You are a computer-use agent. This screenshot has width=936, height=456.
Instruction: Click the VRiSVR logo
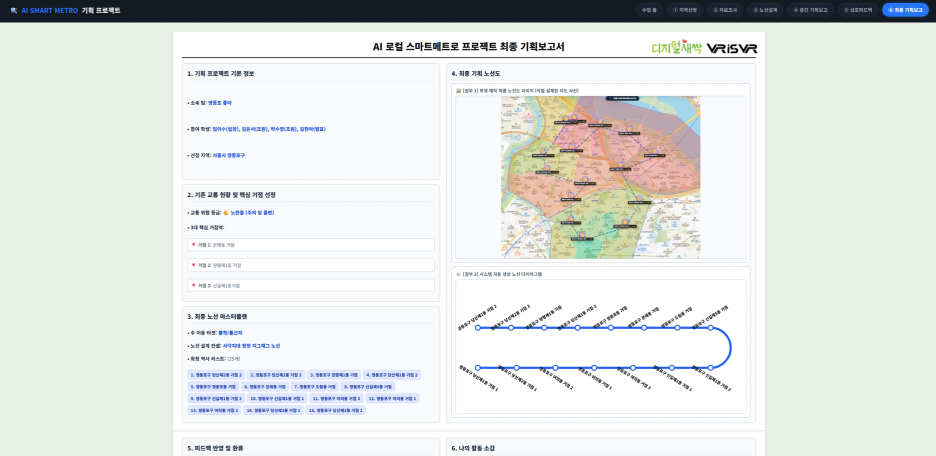731,48
